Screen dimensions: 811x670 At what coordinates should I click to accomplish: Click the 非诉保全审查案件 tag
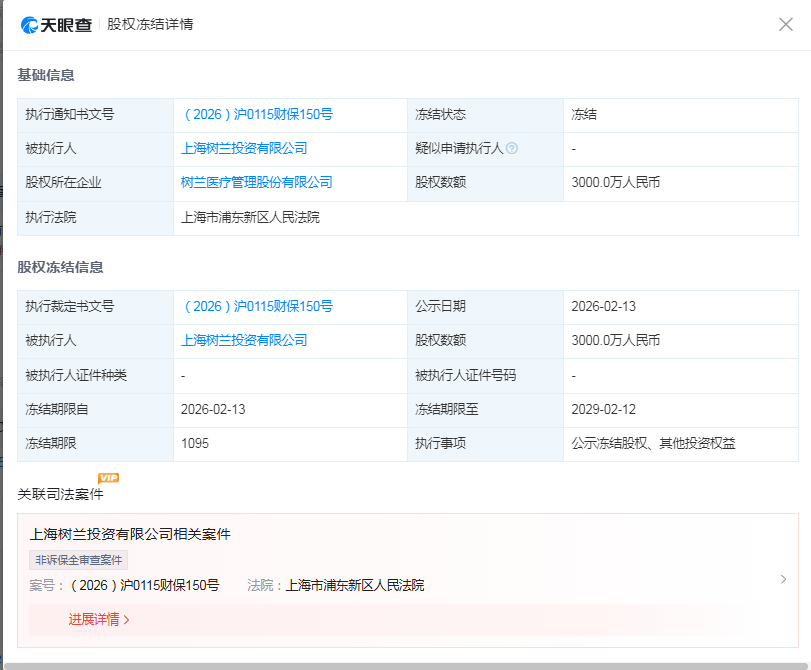coord(79,560)
